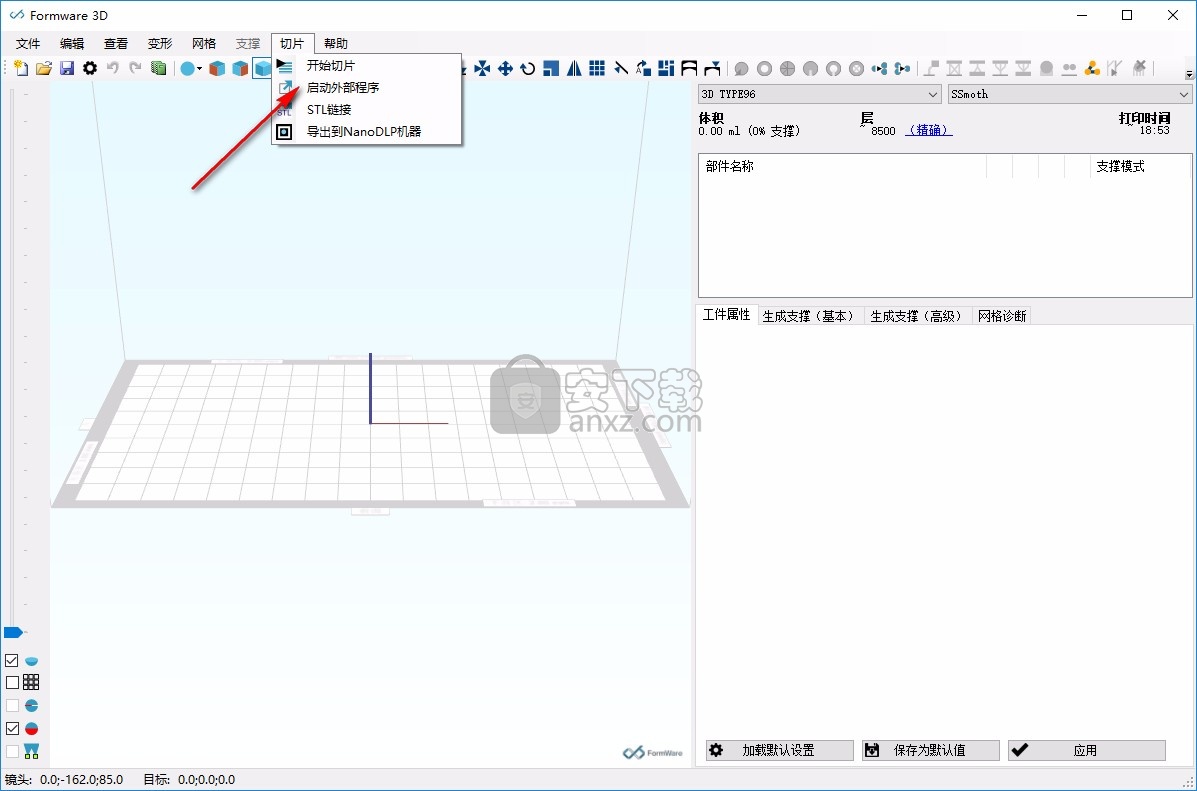Choose 导出到NanoDLP机器 menu entry
1197x791 pixels.
point(367,131)
